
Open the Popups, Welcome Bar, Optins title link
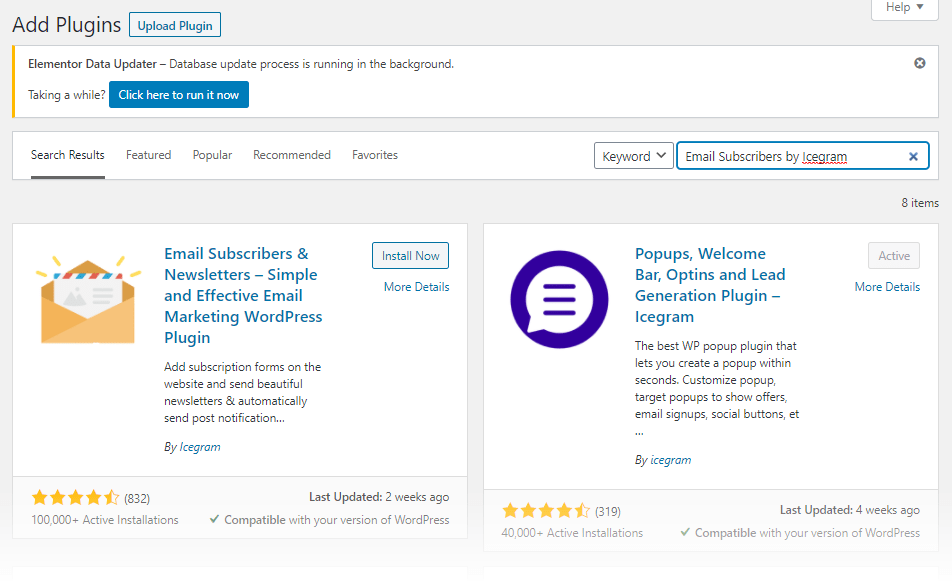pos(710,285)
